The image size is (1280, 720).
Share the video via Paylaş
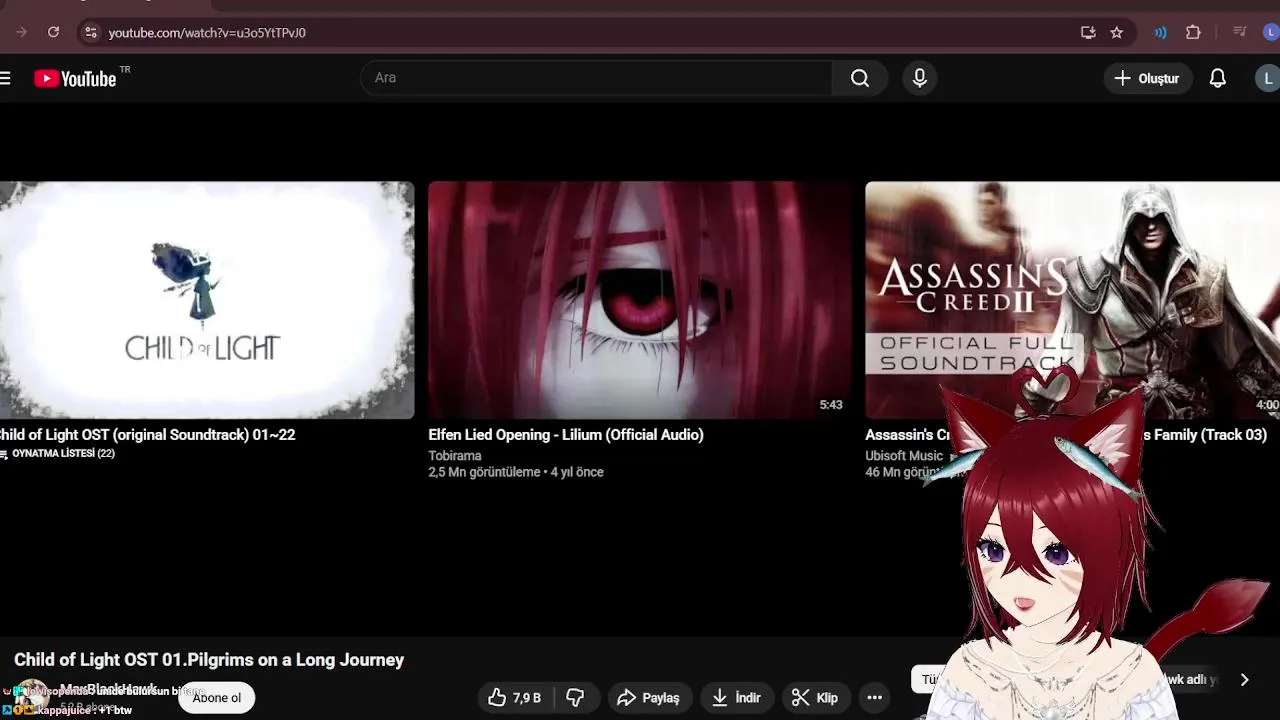[648, 698]
